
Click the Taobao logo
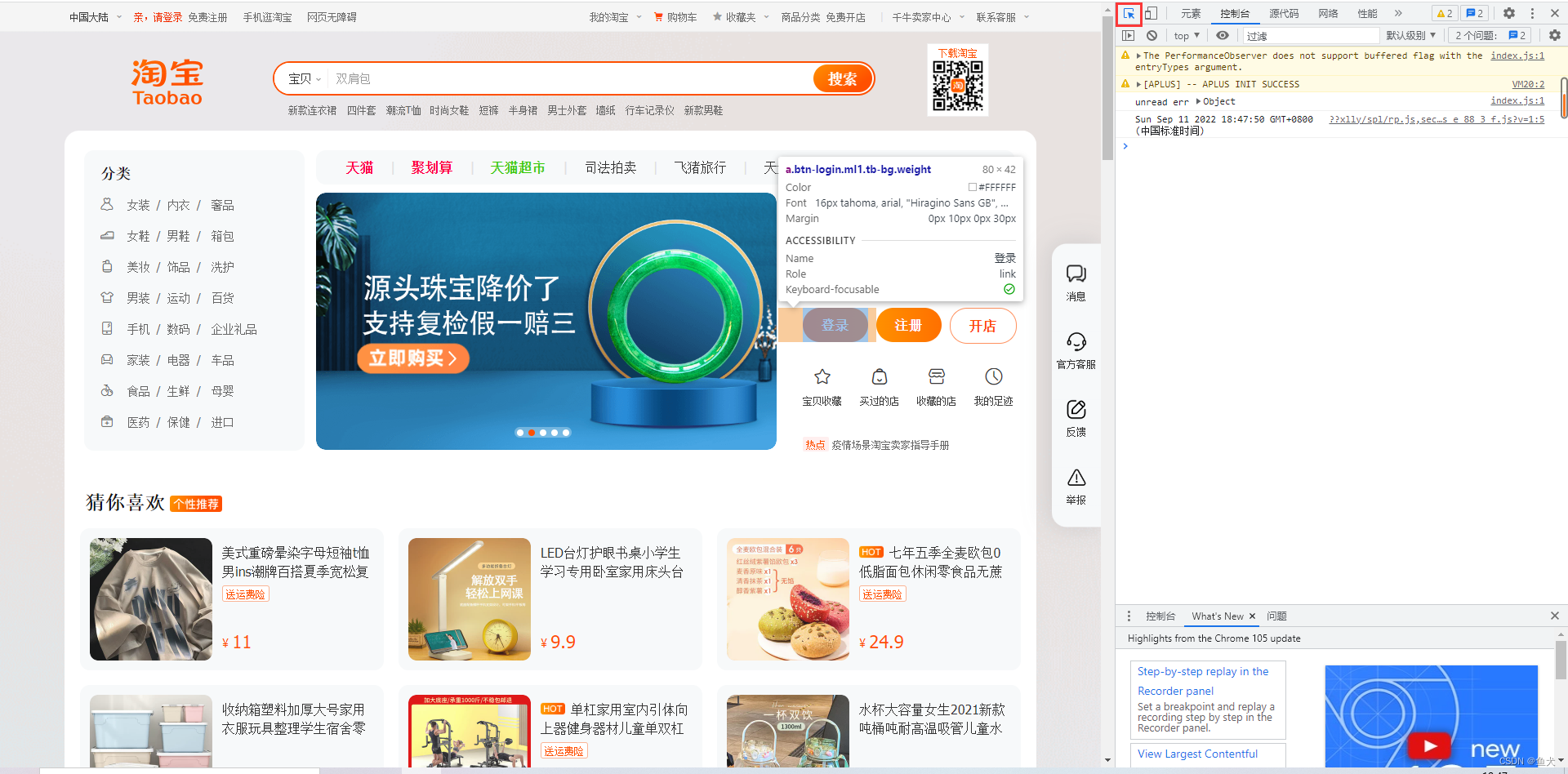tap(167, 82)
